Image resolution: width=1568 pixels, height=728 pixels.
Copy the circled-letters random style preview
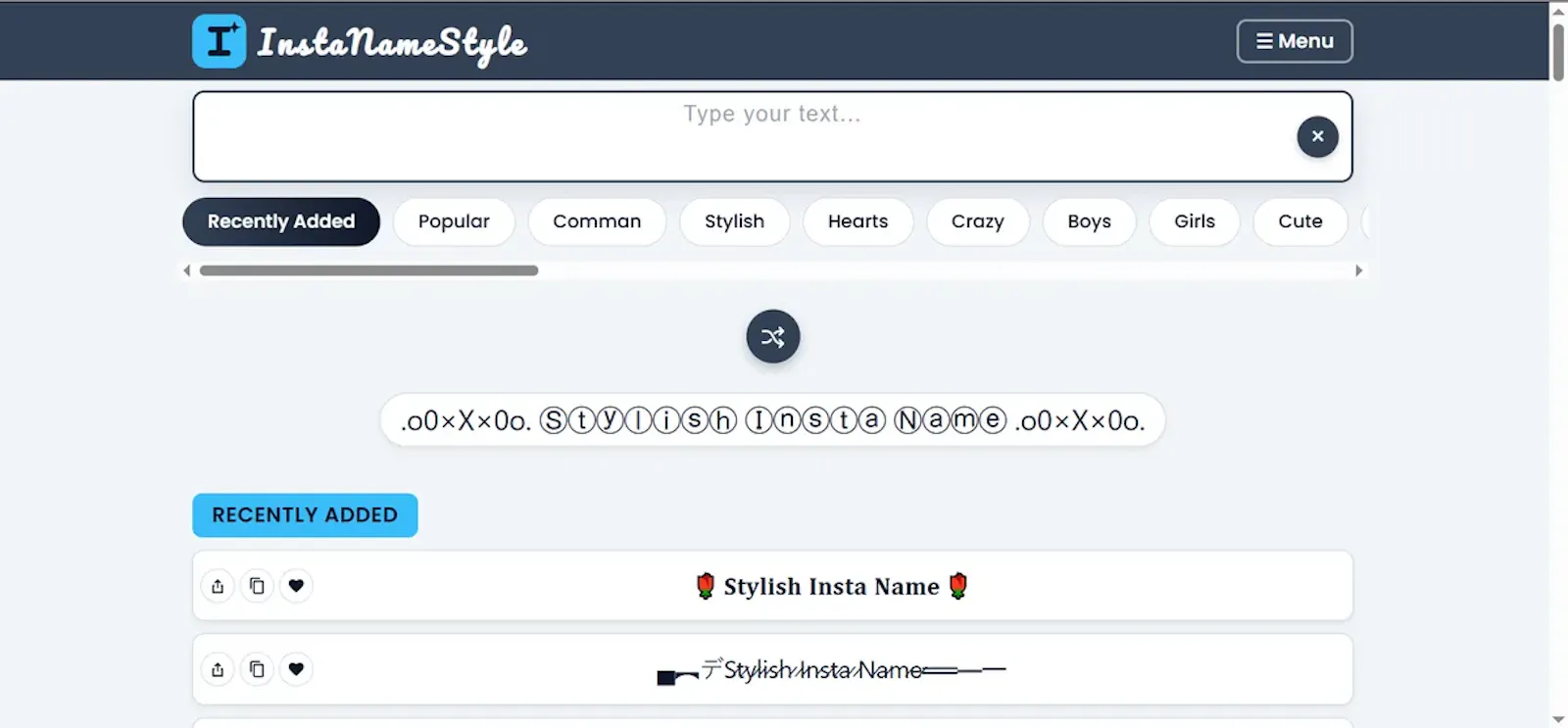772,420
